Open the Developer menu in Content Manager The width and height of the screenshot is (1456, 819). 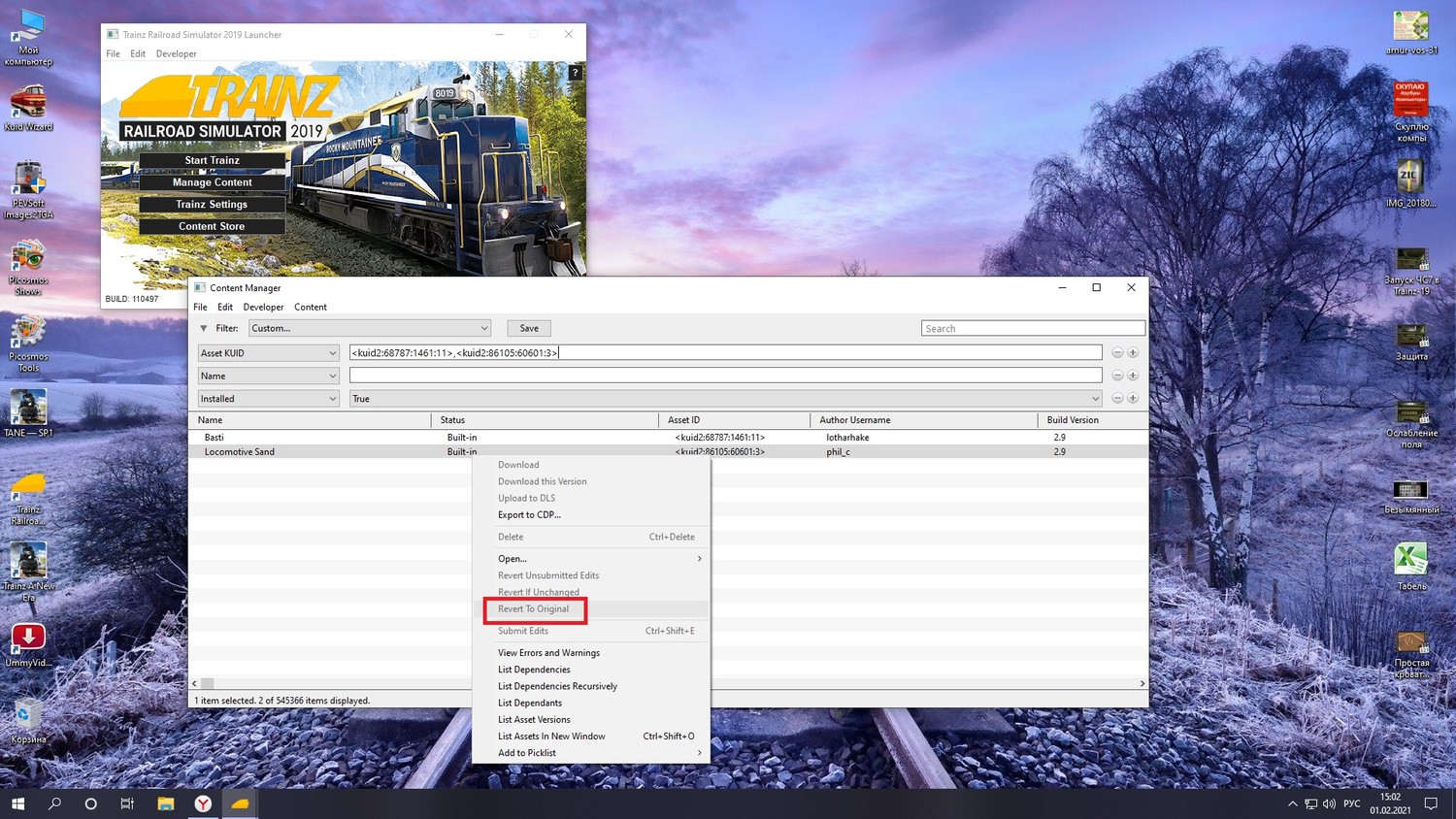(263, 307)
